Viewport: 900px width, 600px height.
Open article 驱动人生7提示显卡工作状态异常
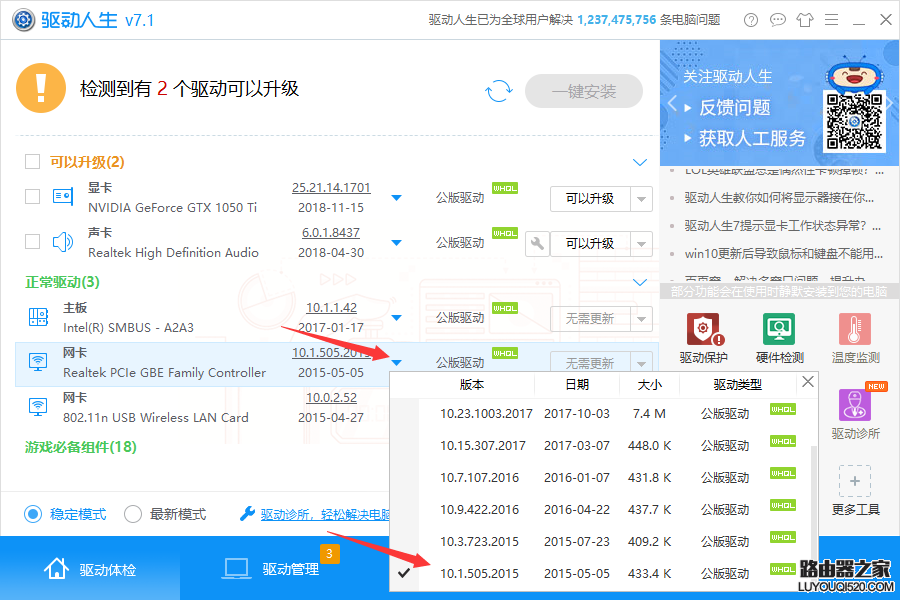point(782,226)
